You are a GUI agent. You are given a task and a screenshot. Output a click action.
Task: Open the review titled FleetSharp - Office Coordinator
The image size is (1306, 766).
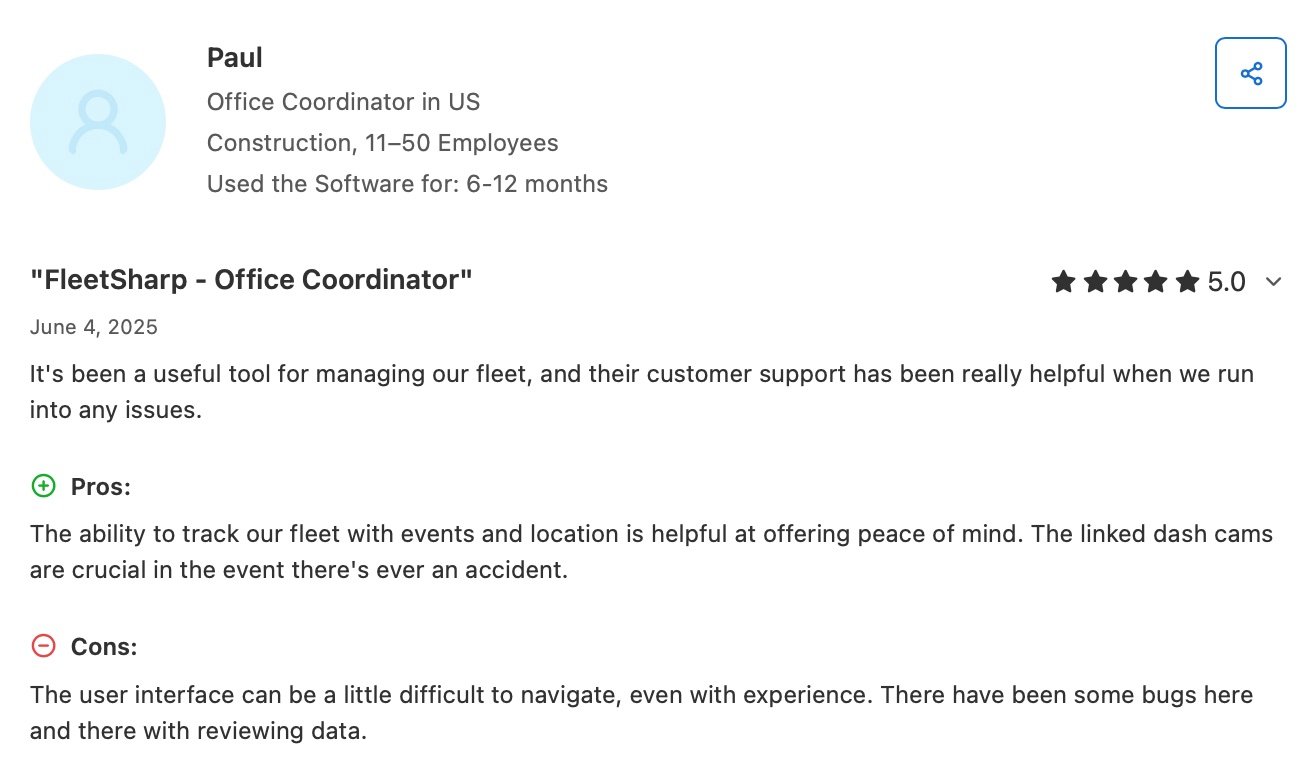pos(251,279)
